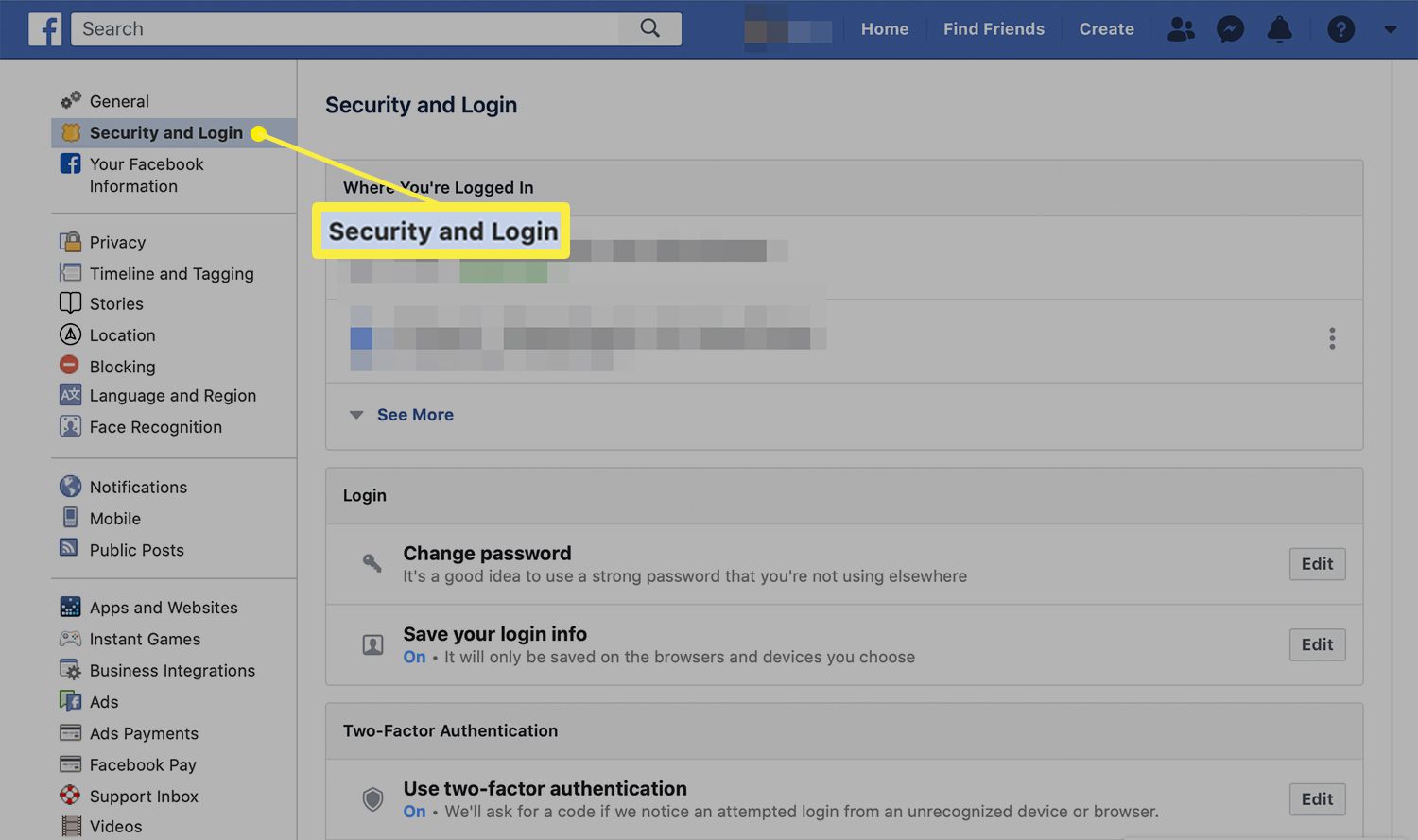This screenshot has height=840, width=1418.
Task: Open the Quick Help question icon
Action: coord(1340,29)
